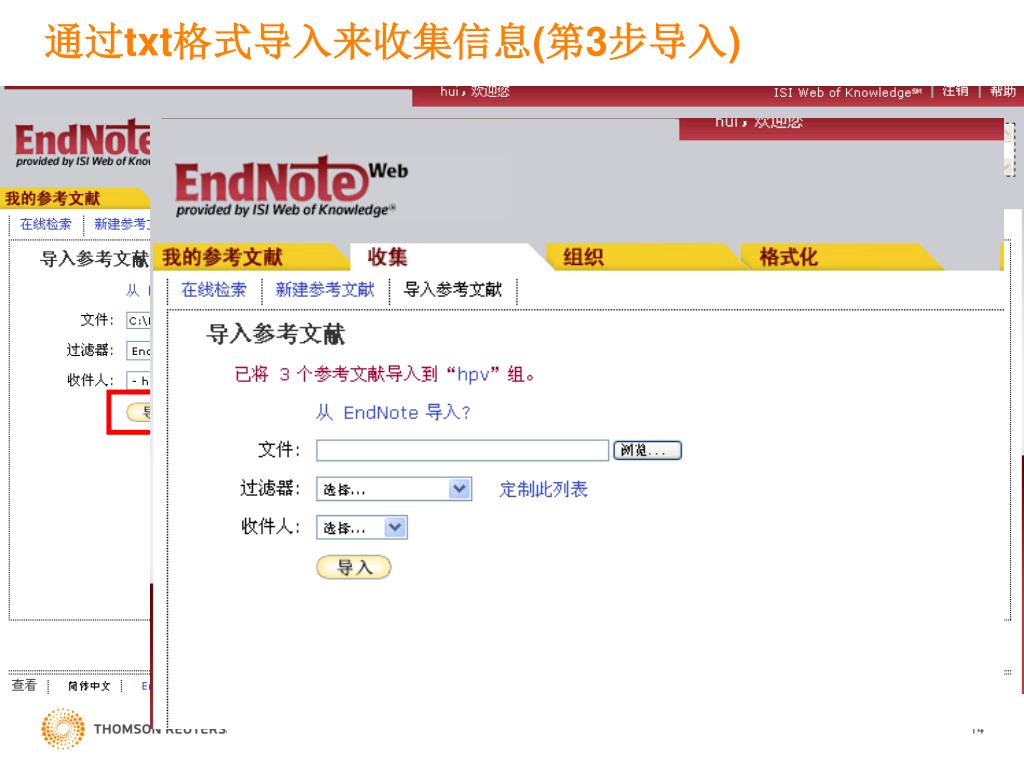Click 过滤器 field in background window

click(138, 351)
